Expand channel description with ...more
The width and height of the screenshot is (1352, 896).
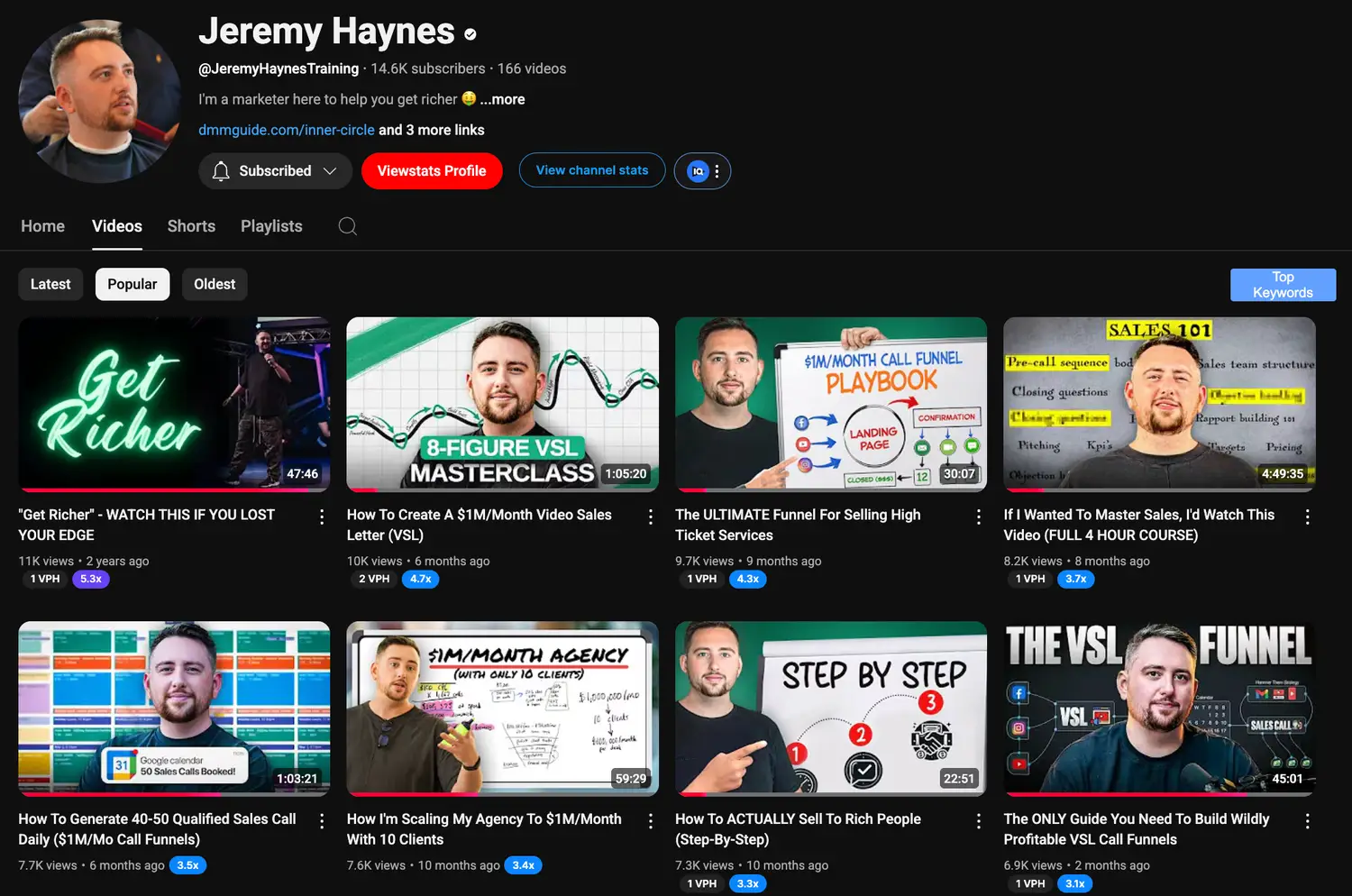[x=502, y=99]
